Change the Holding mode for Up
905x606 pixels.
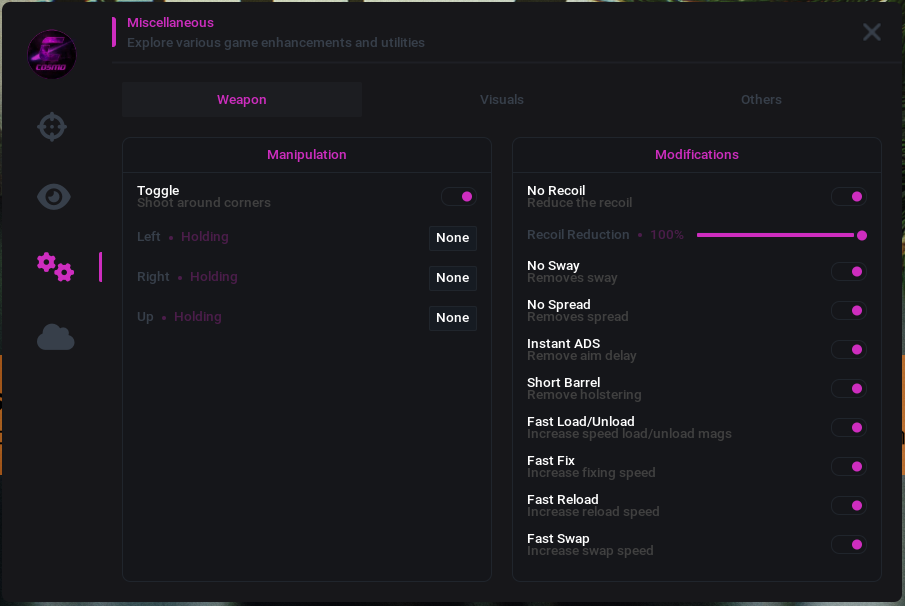pos(198,317)
